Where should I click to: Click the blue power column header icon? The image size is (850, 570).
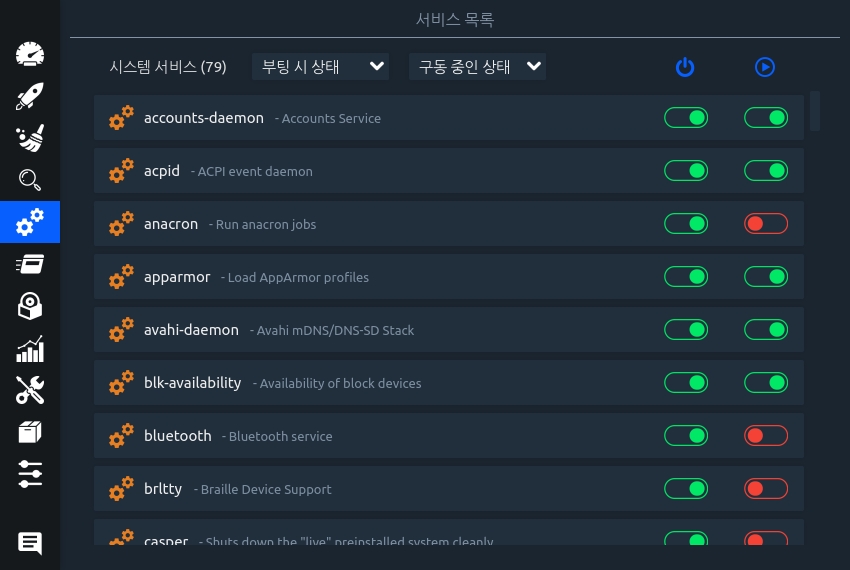click(x=685, y=67)
